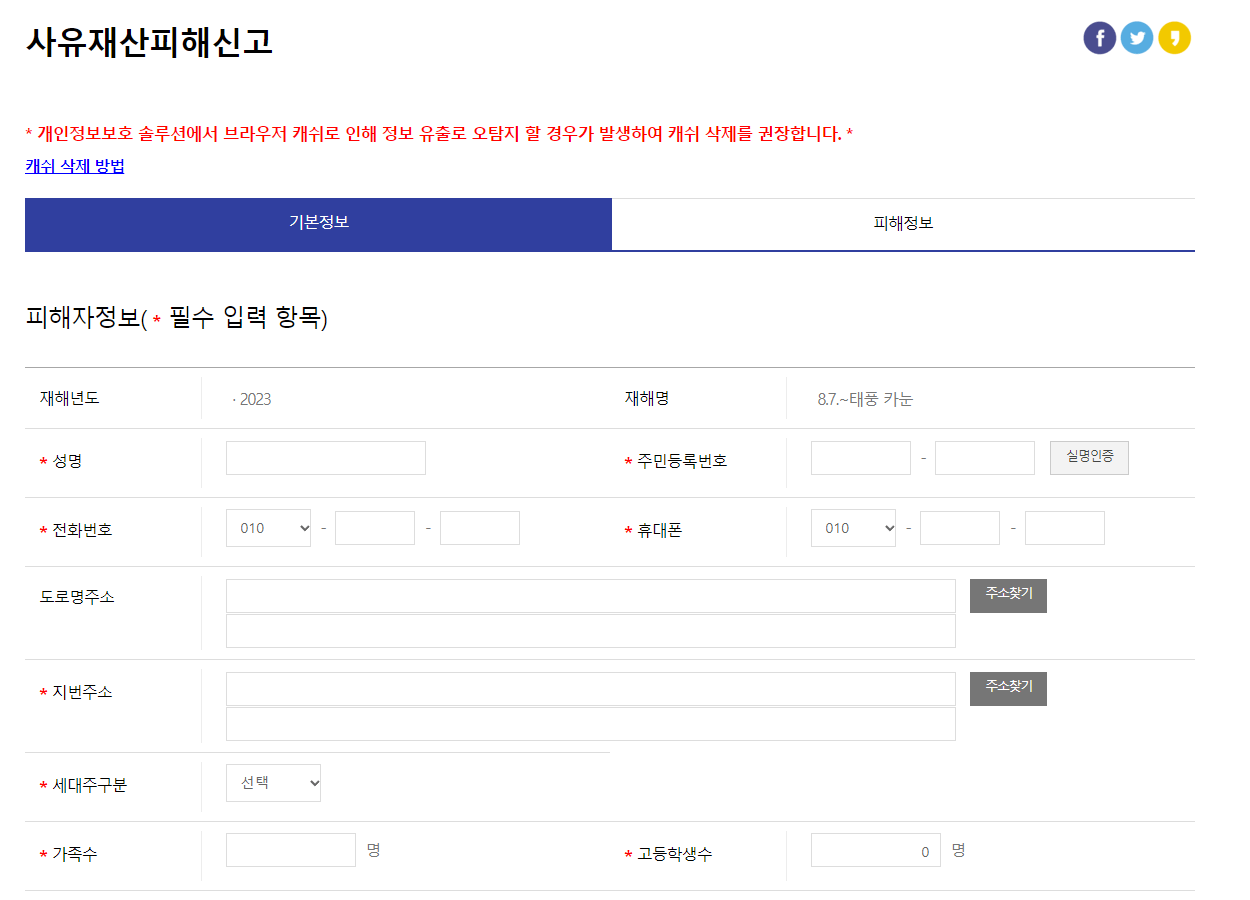Open the Facebook share icon
Viewport: 1250px width, 900px height.
tap(1099, 38)
